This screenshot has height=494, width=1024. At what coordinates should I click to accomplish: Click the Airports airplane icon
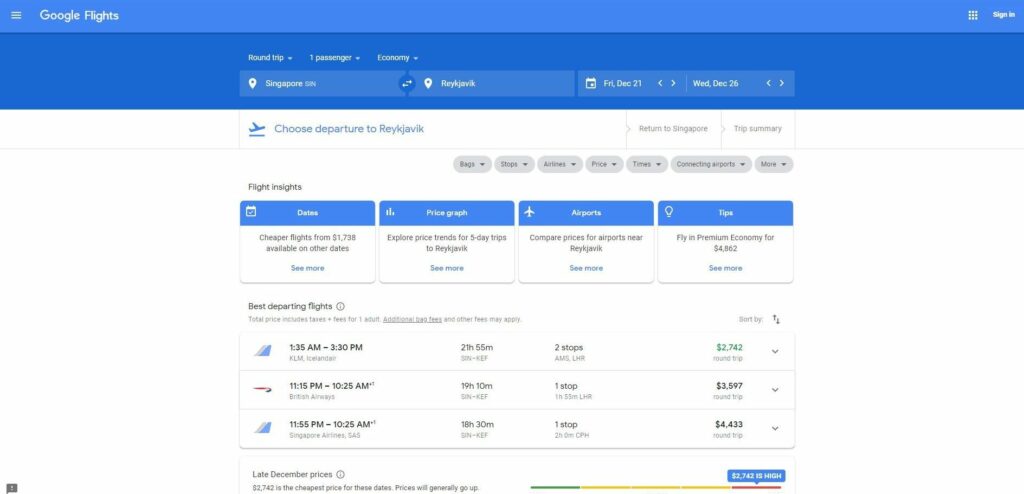(x=529, y=212)
